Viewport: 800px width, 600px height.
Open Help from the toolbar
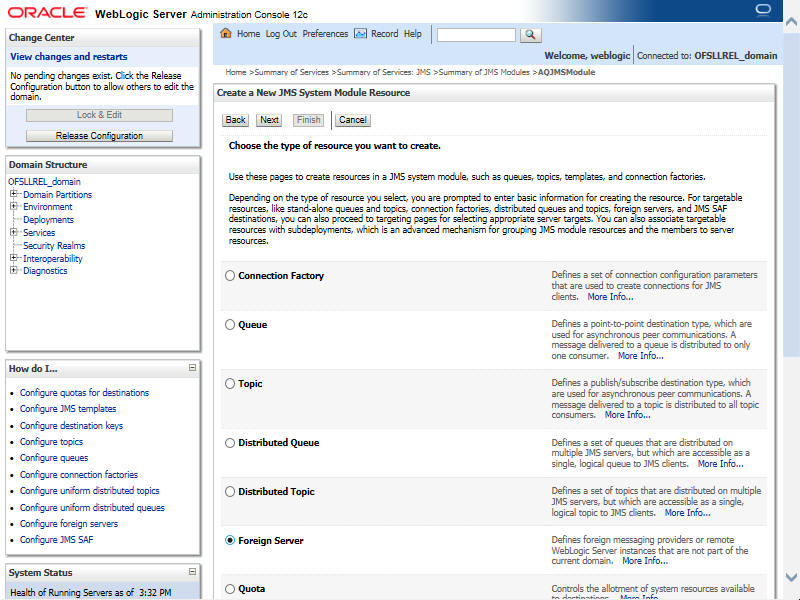coord(413,34)
